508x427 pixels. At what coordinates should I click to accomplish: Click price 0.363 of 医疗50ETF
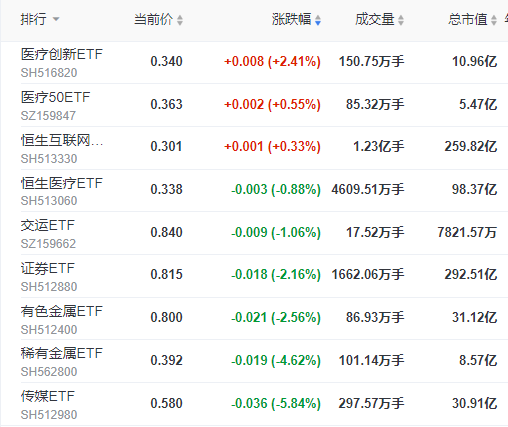166,104
